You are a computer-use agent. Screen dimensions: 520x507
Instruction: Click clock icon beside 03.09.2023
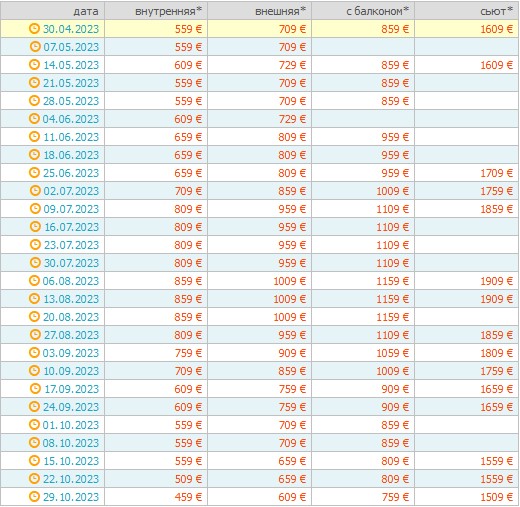[34, 353]
